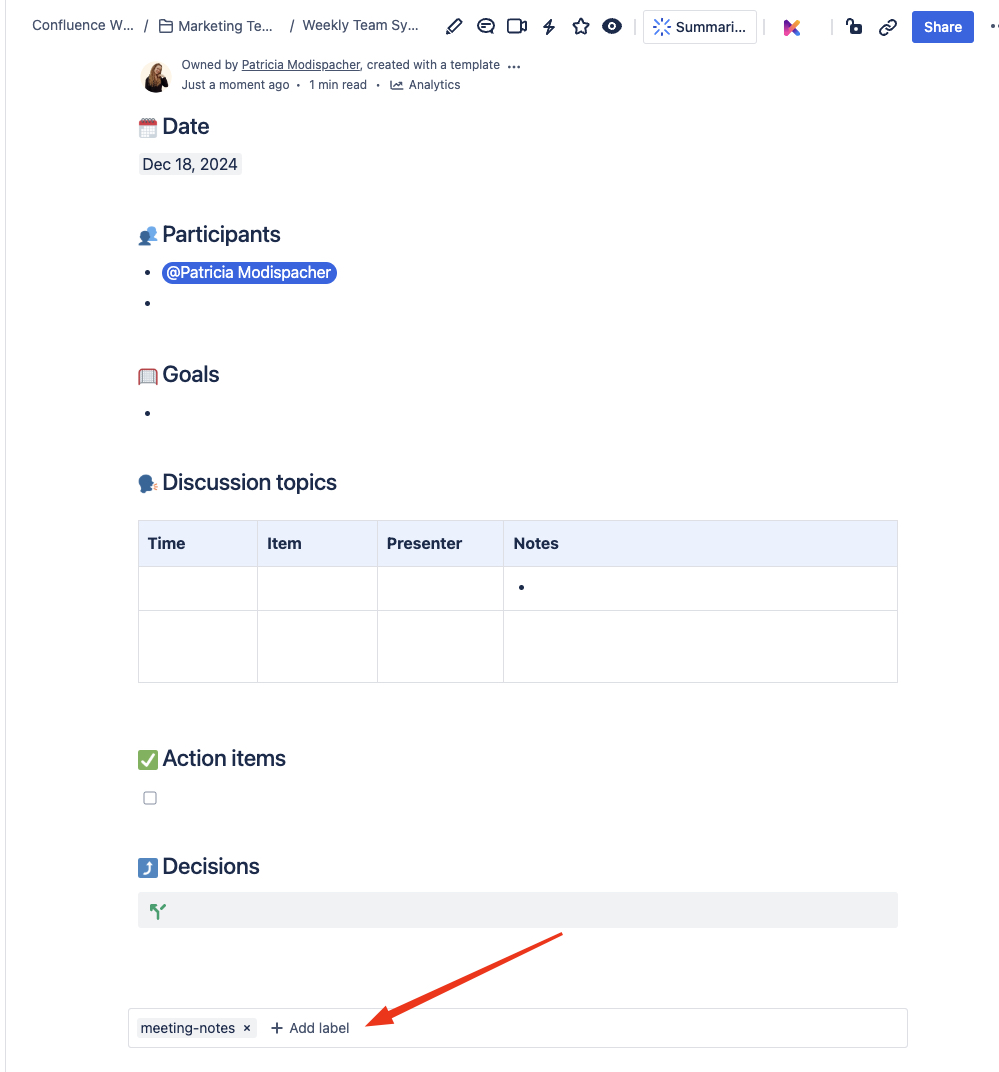Viewport: 999px width, 1072px height.
Task: Open the inline comments icon
Action: [x=485, y=26]
